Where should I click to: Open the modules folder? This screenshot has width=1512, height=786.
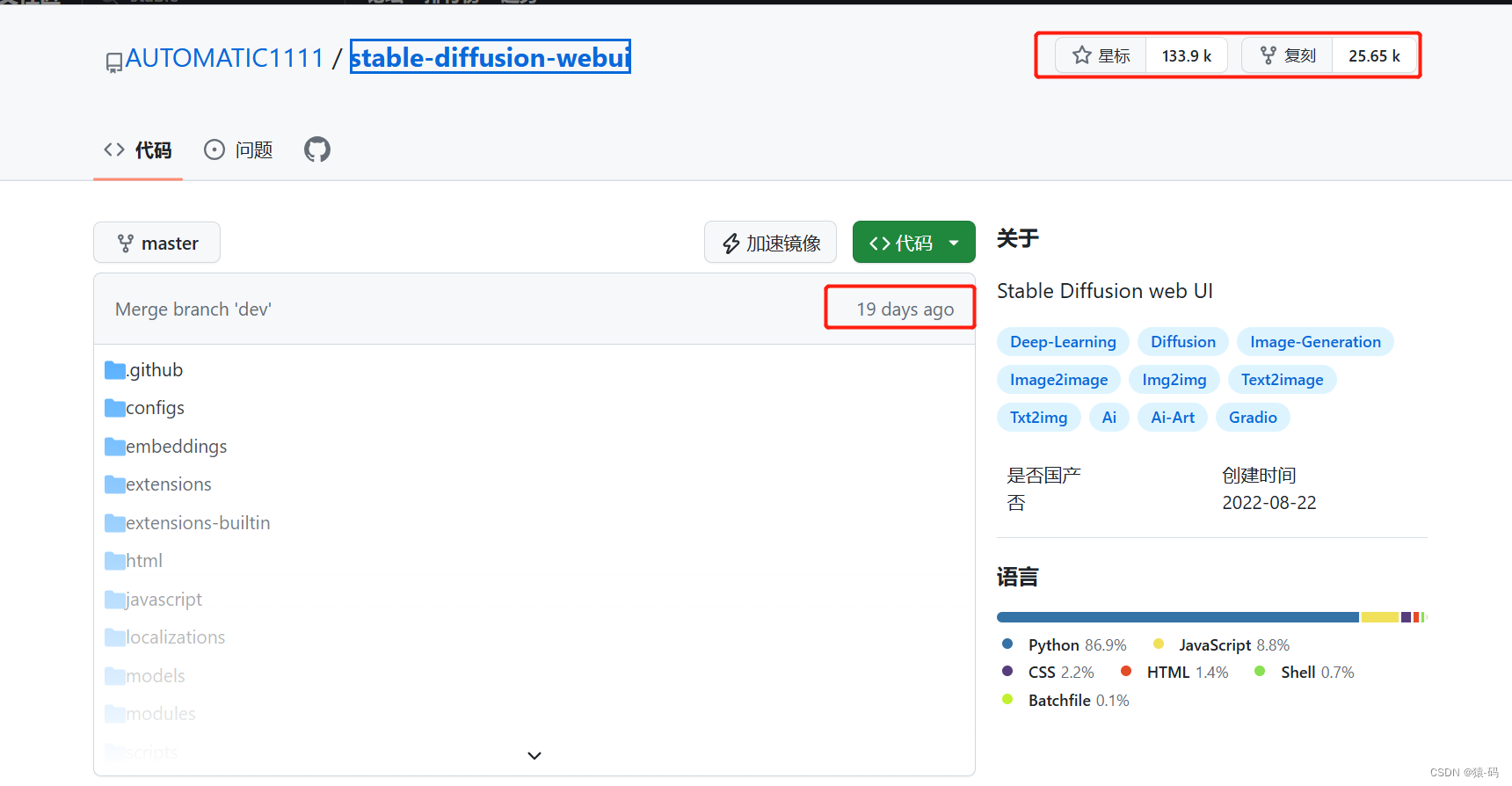[x=161, y=714]
